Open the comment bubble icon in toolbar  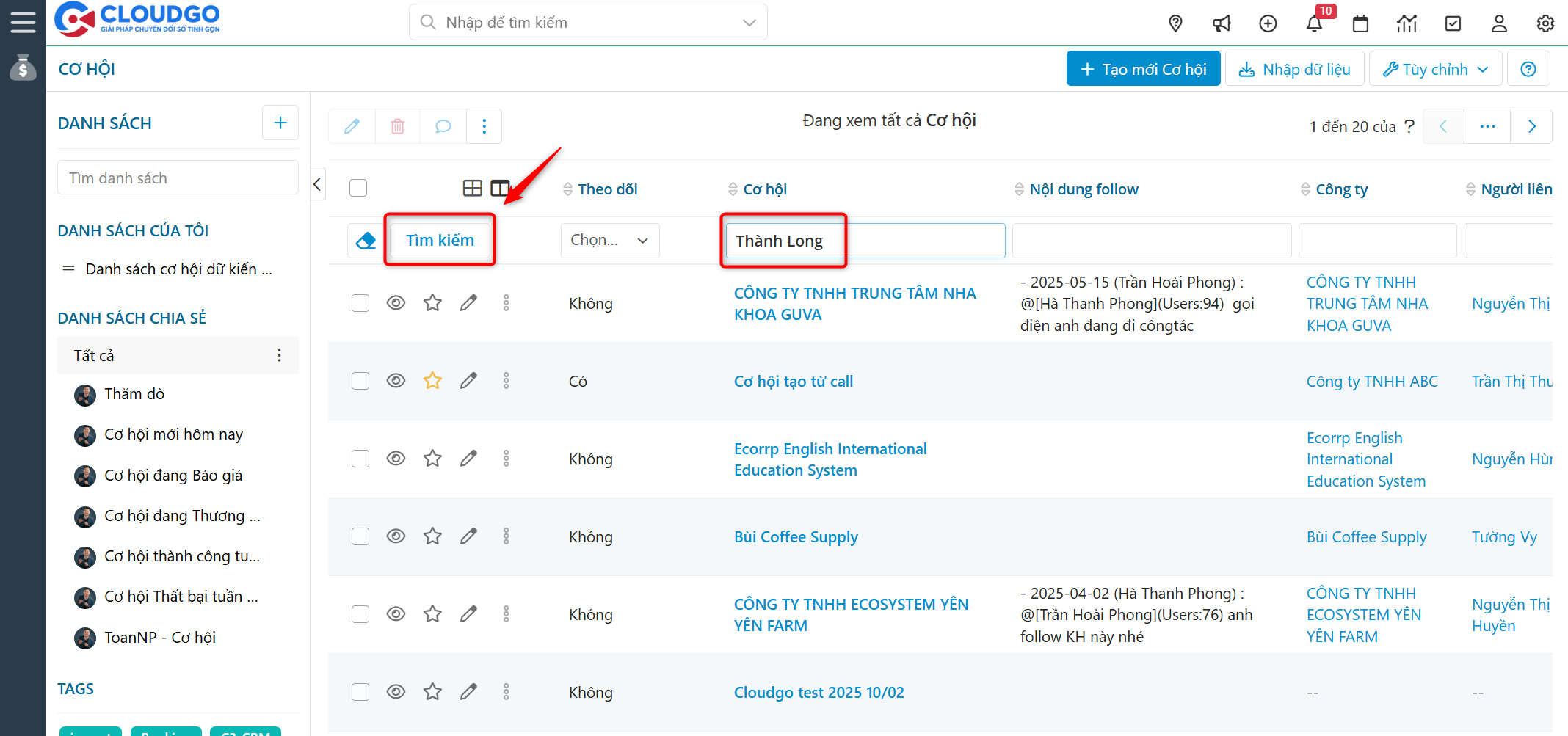pyautogui.click(x=443, y=126)
